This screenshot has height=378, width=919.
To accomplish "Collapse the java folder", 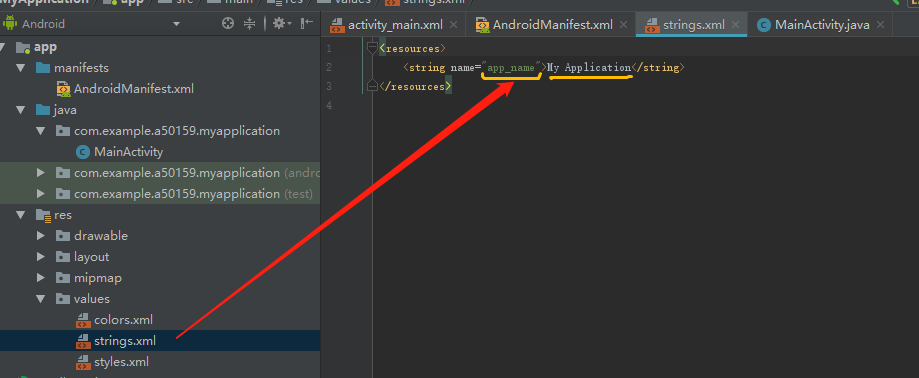I will [22, 110].
